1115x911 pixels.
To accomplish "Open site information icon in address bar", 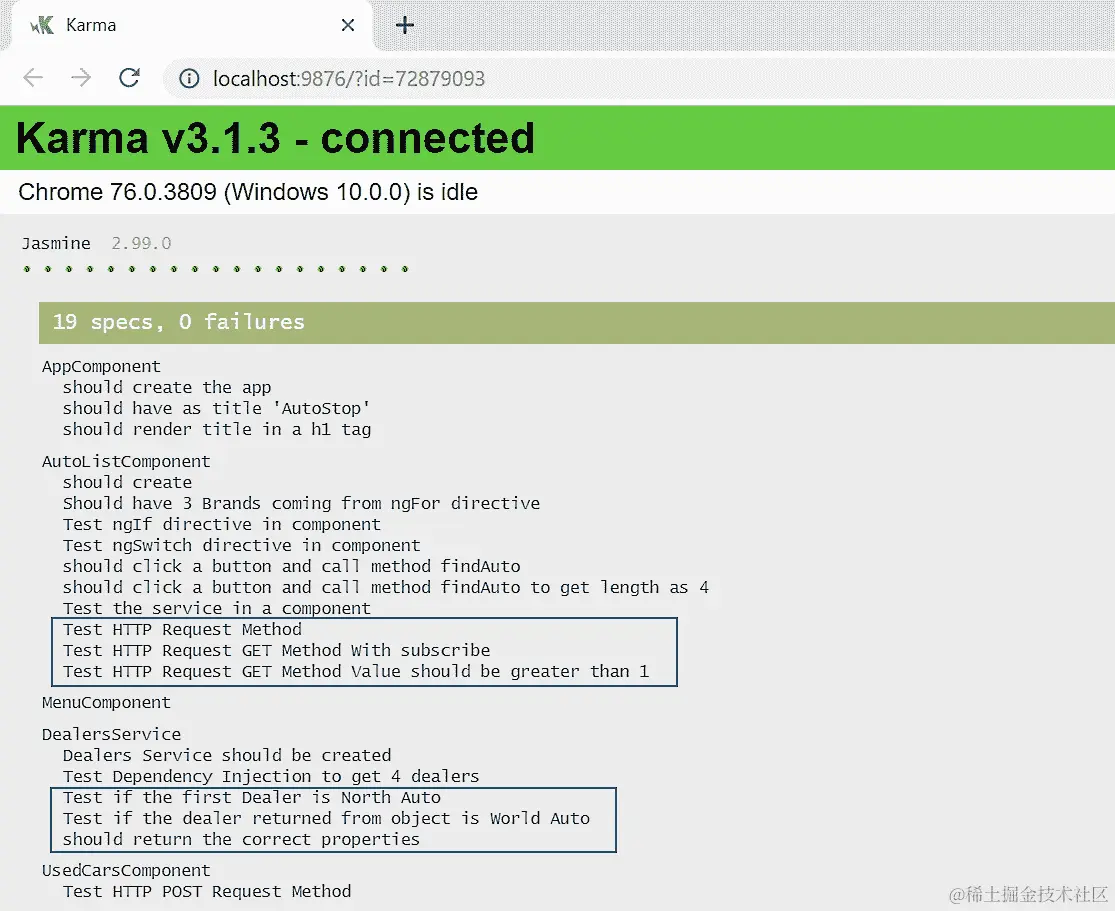I will [x=189, y=78].
